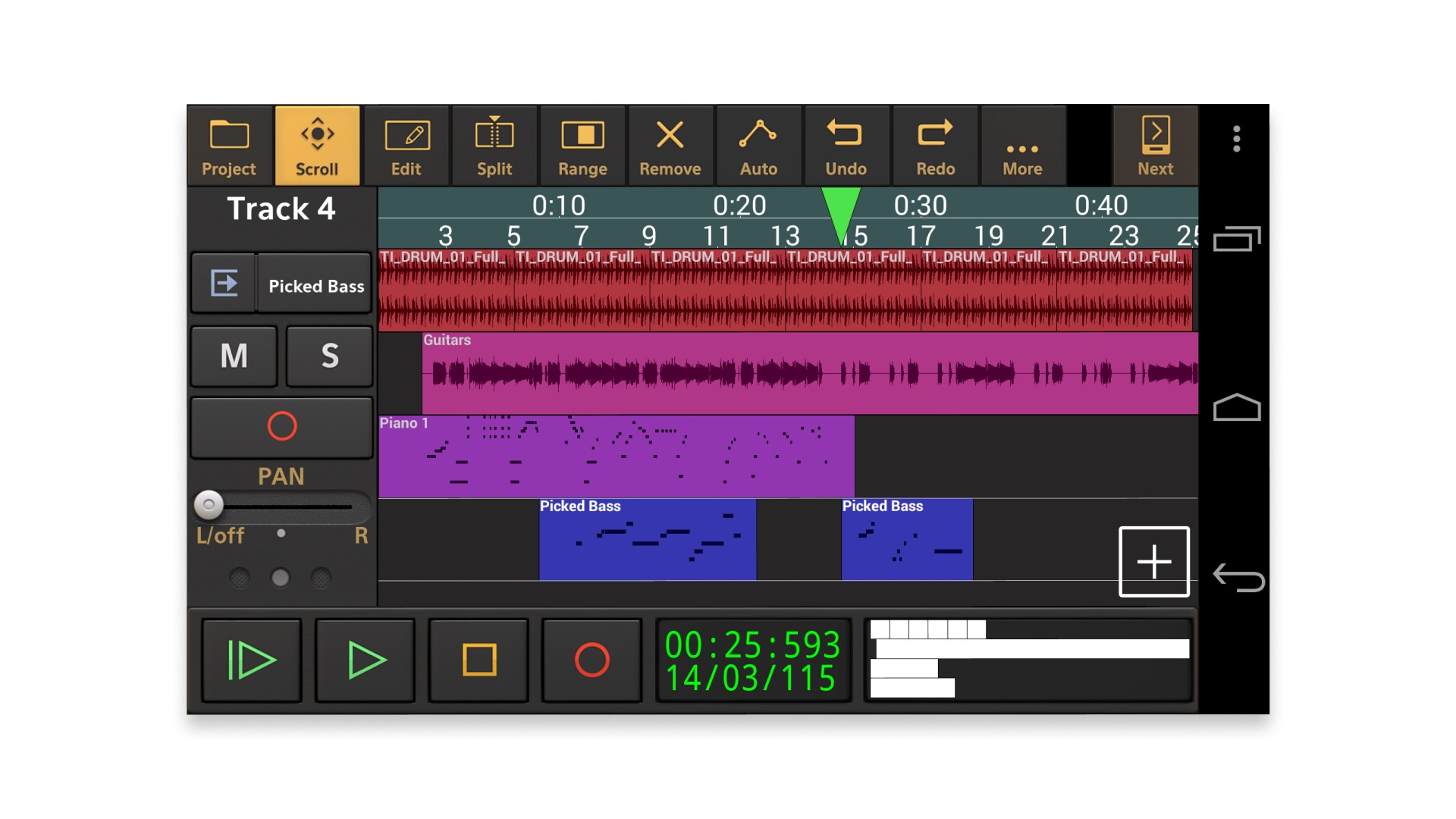
Task: Undo the last action
Action: [846, 146]
